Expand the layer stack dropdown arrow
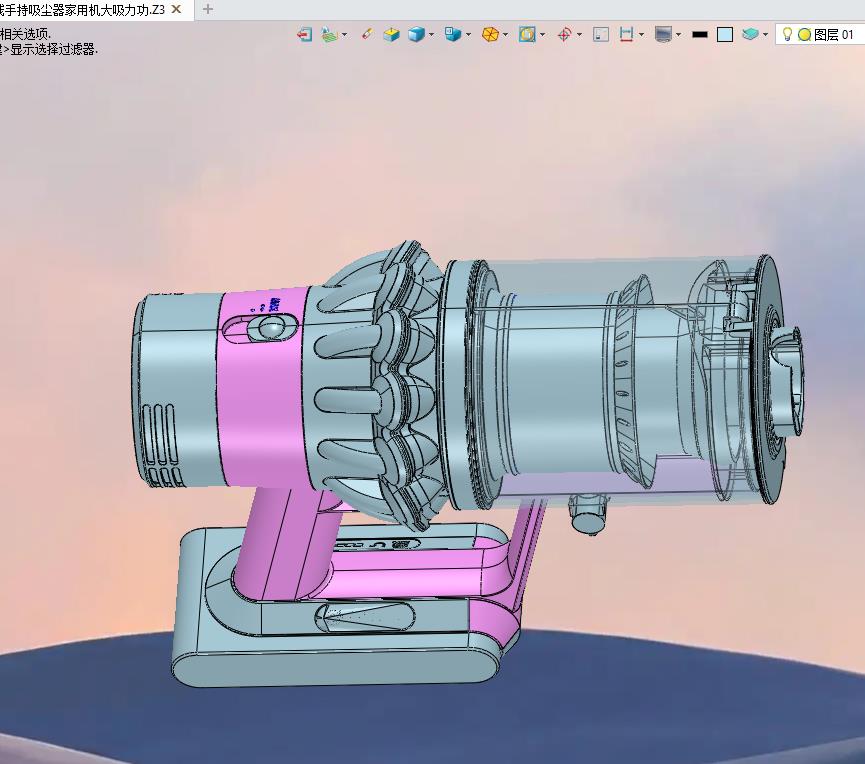The width and height of the screenshot is (865, 764). click(765, 35)
